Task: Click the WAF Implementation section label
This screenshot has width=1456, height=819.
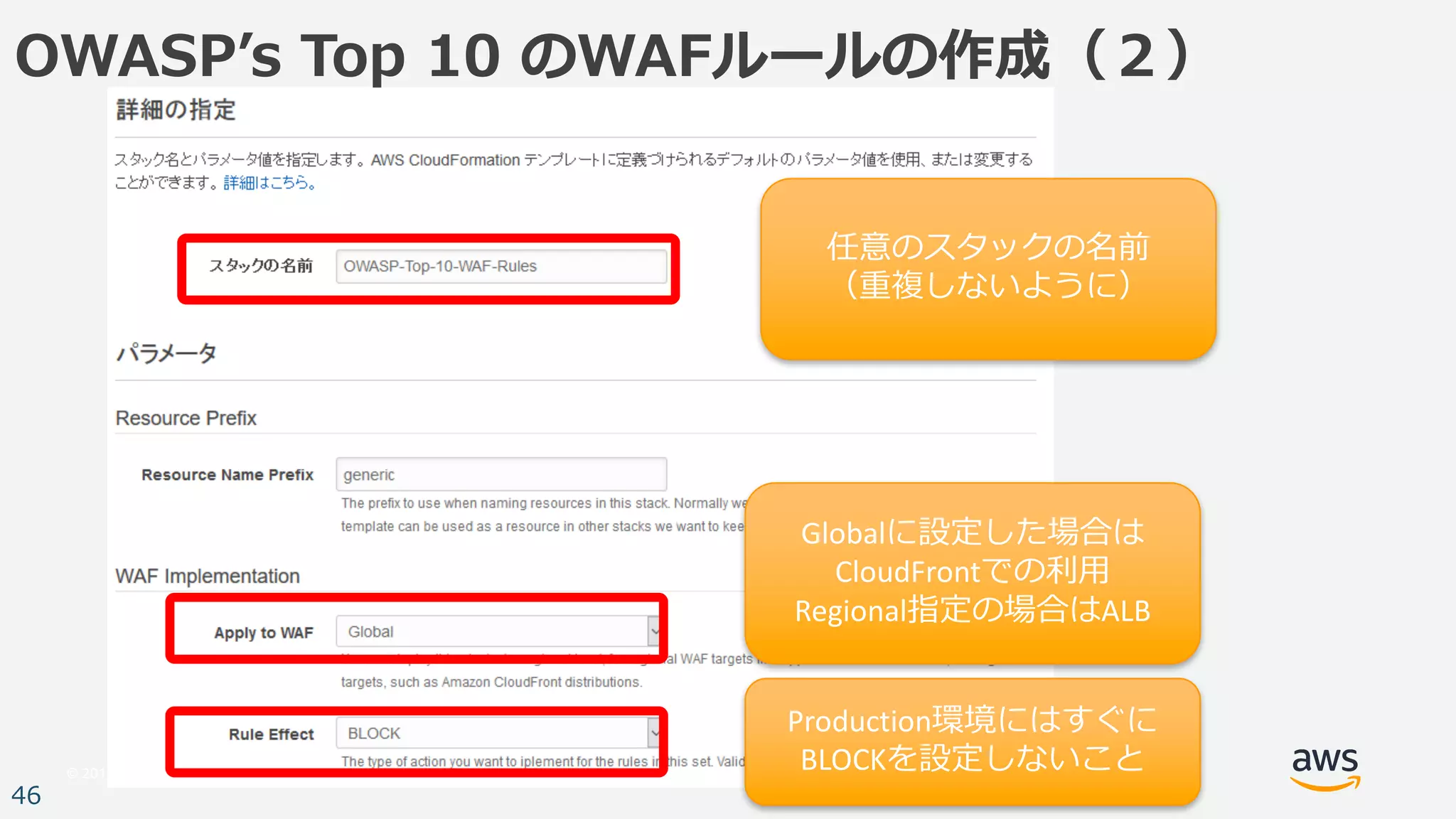Action: coord(208,576)
